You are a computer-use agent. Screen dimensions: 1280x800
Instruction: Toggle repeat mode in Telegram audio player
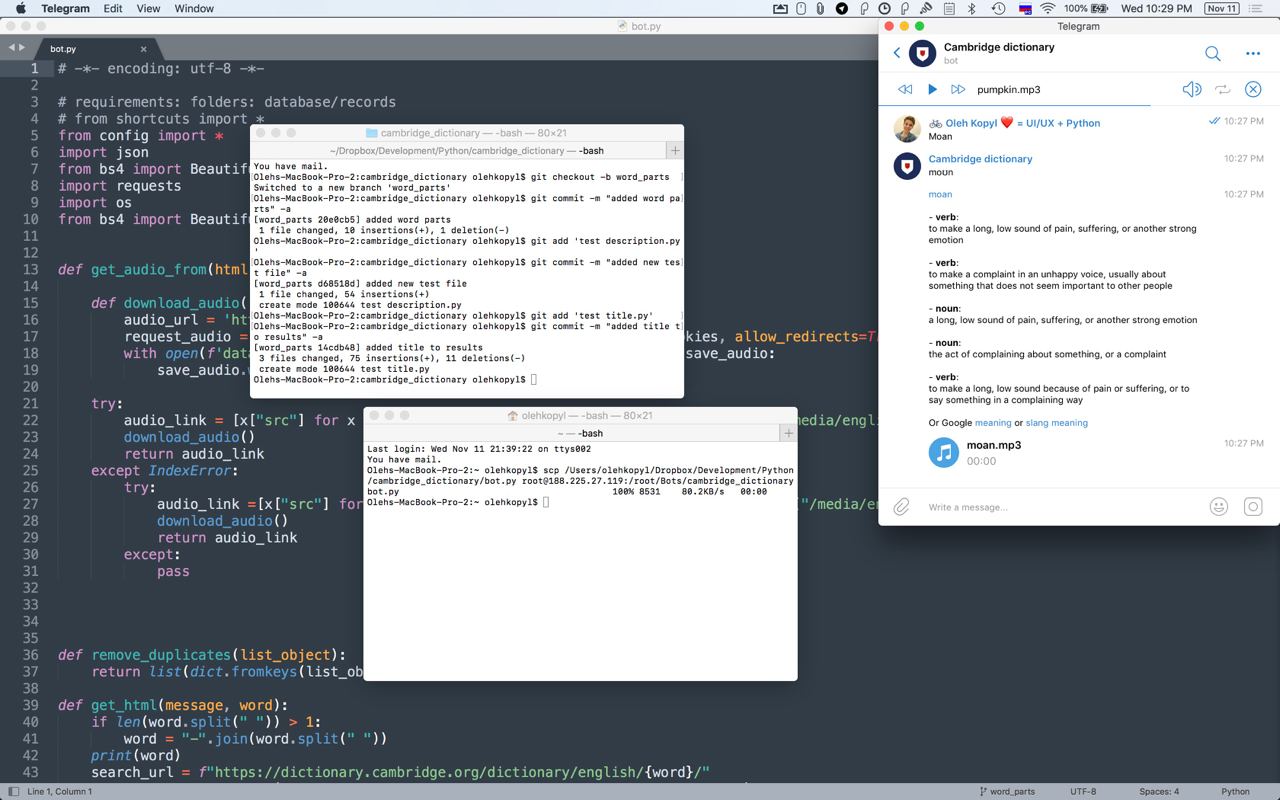[1223, 89]
